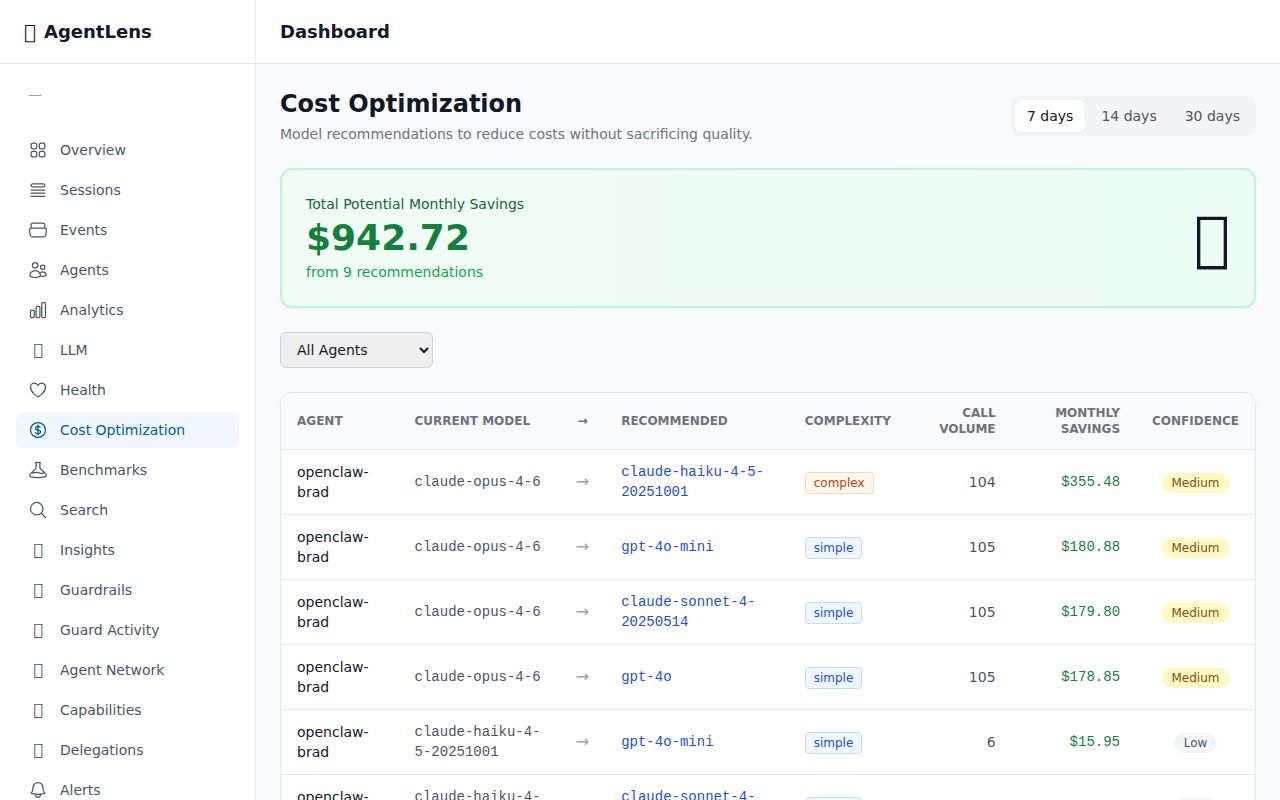The image size is (1280, 800).
Task: Open the All Agents dropdown
Action: pos(356,350)
